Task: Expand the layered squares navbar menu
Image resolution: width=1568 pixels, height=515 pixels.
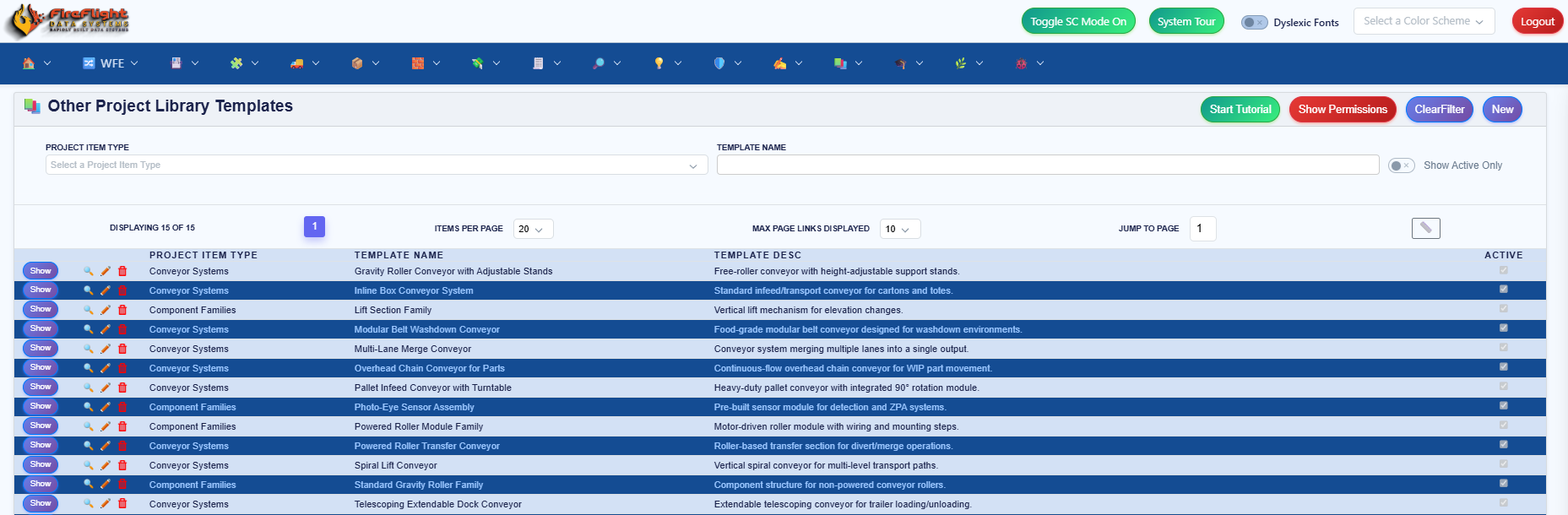Action: [848, 63]
